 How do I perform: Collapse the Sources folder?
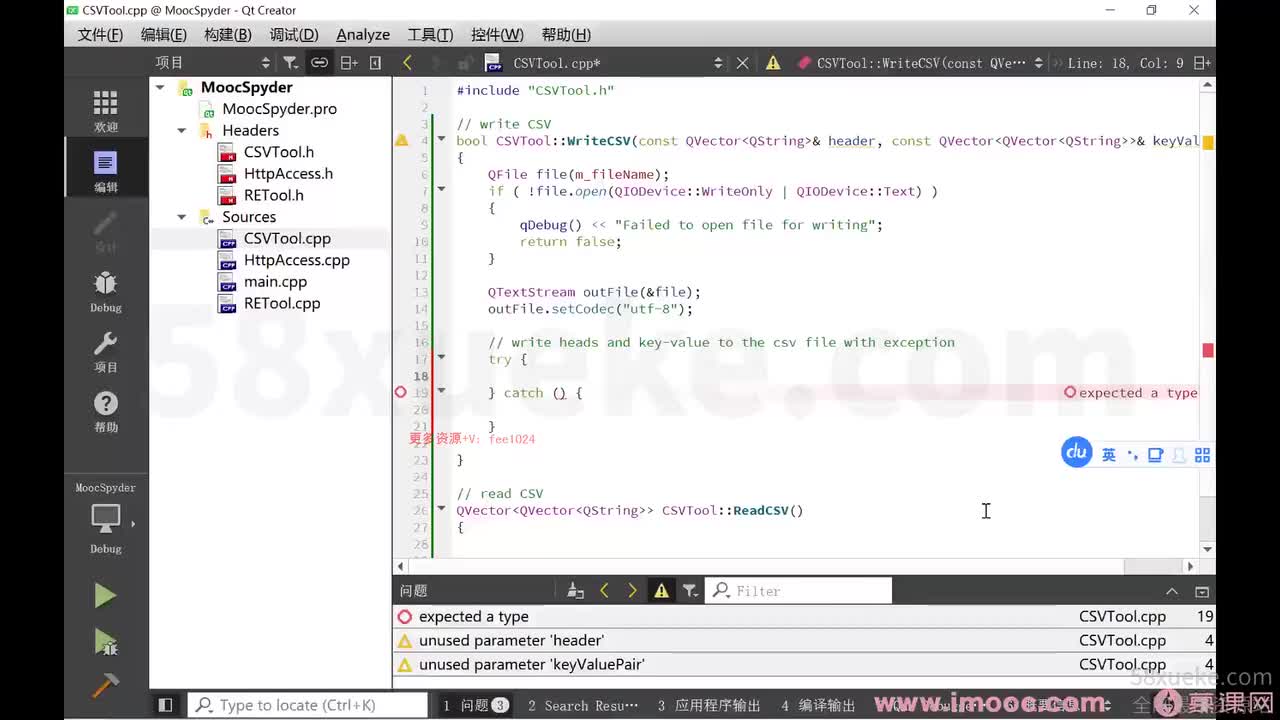pos(181,216)
